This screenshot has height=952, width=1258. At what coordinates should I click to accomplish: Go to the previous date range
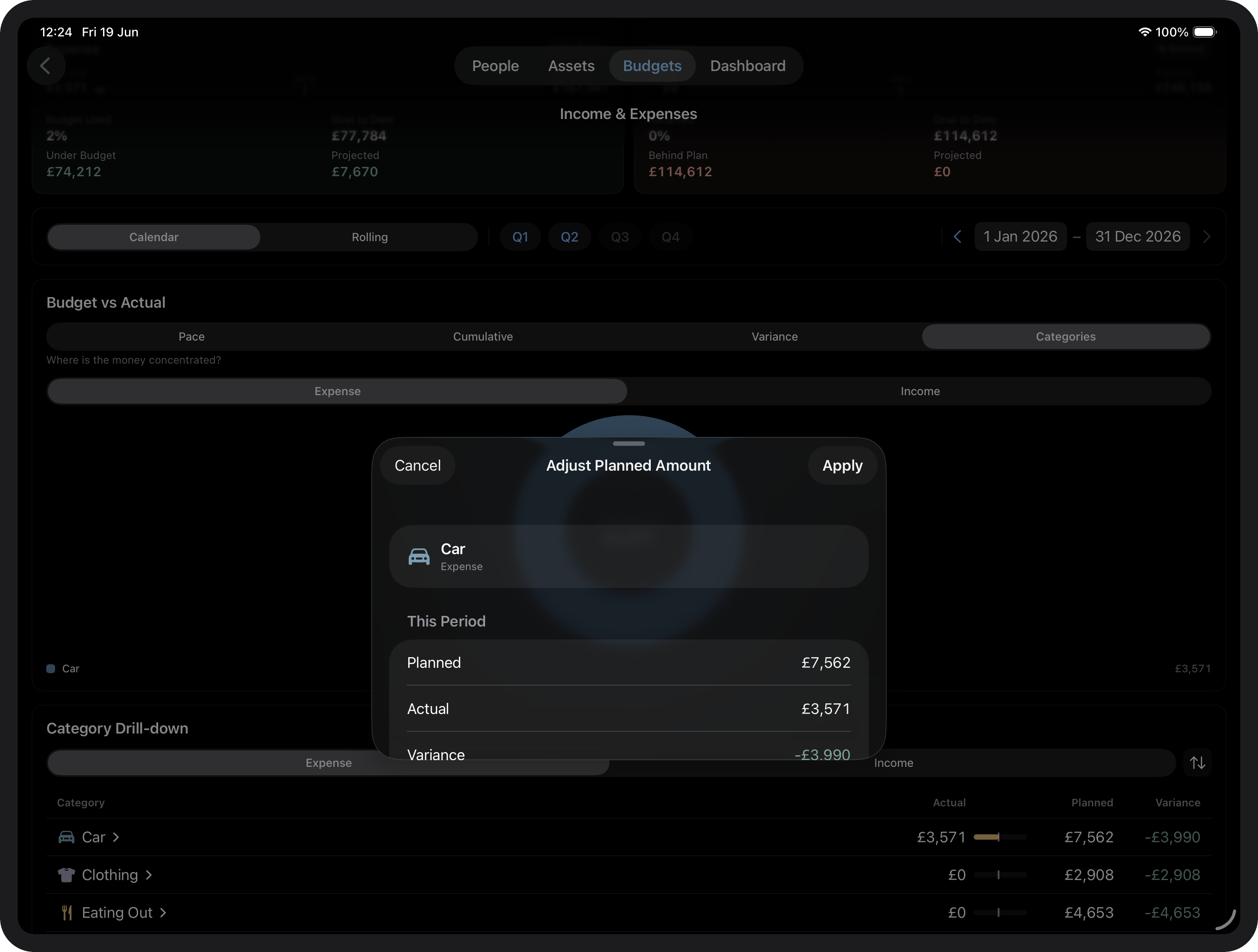(958, 236)
